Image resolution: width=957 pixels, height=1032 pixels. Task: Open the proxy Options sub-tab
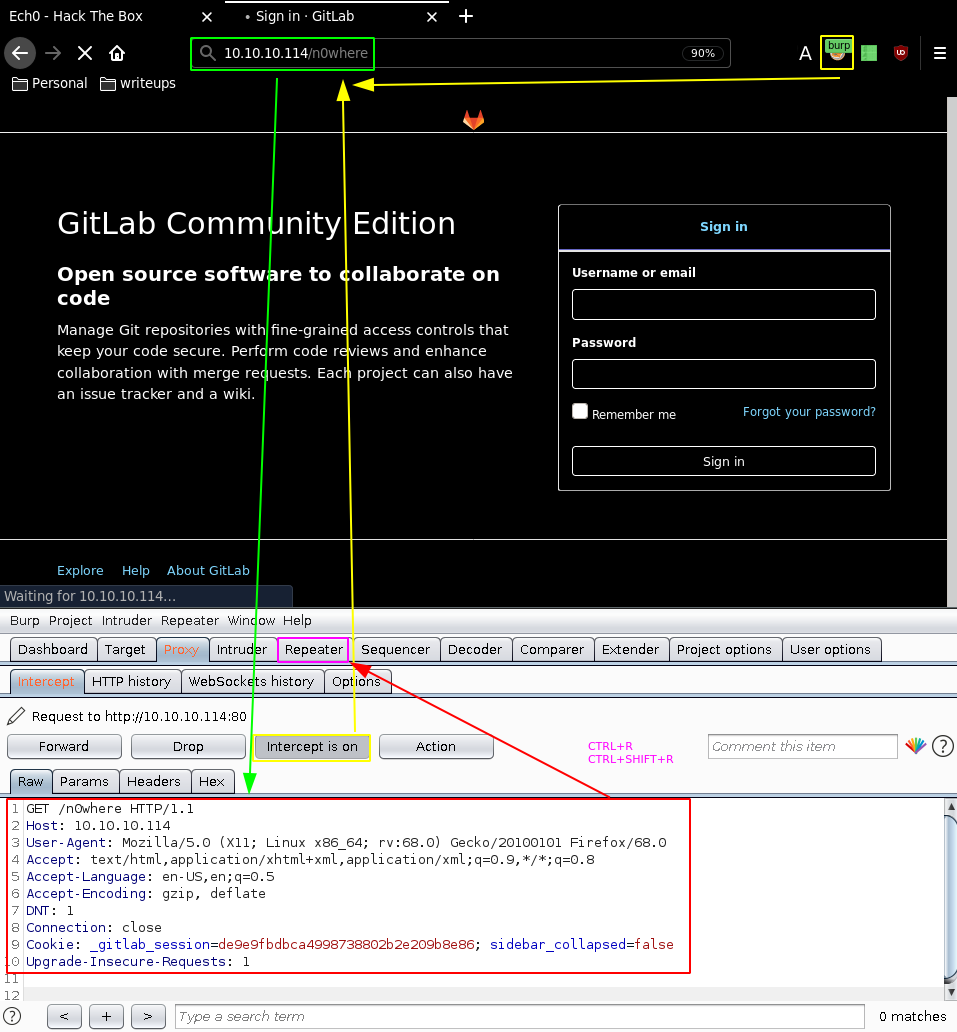pos(356,682)
